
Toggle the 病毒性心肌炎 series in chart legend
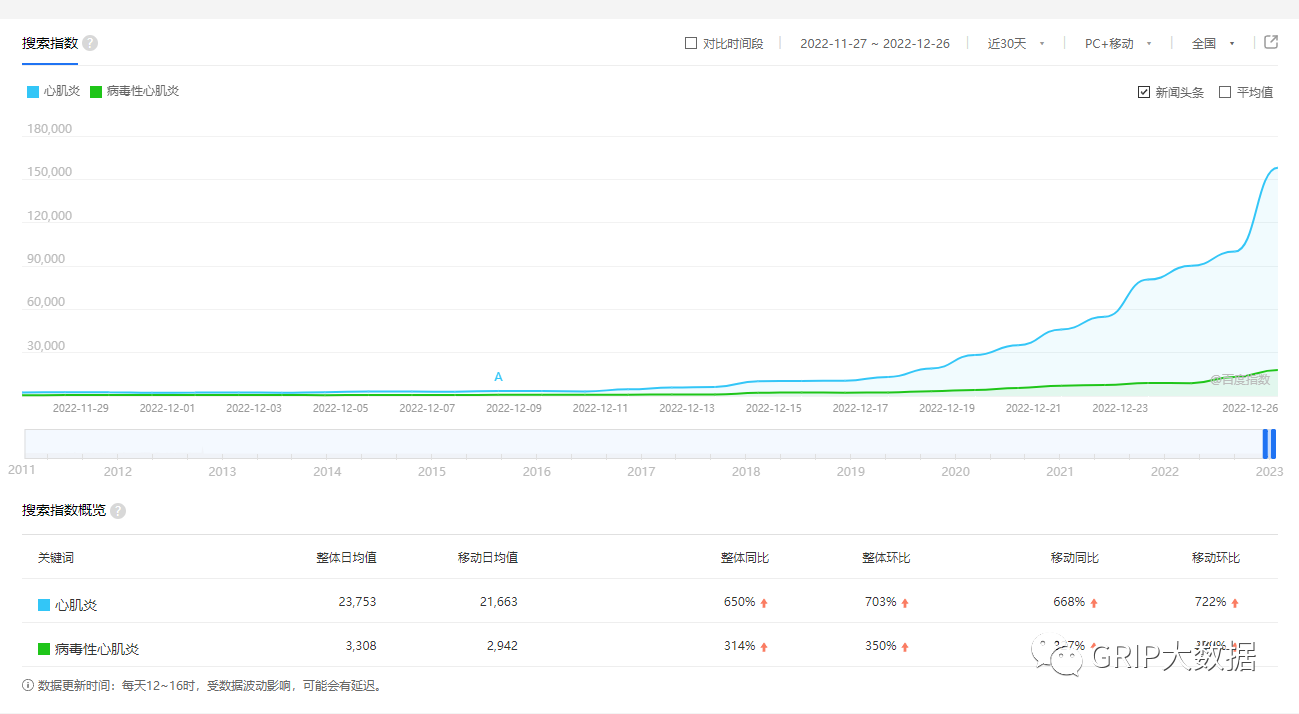(x=135, y=91)
